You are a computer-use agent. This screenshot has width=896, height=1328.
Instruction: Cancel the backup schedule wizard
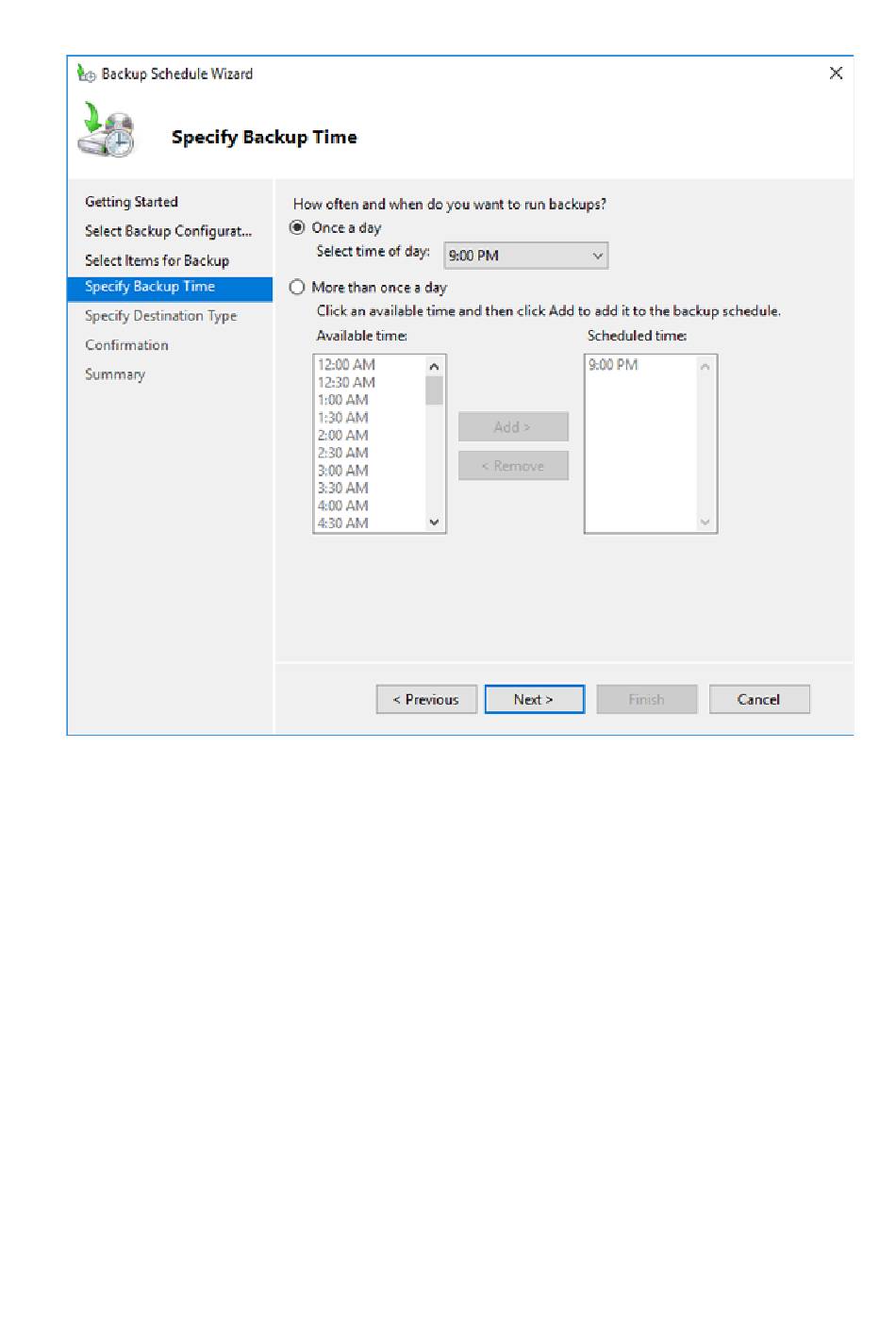[759, 699]
